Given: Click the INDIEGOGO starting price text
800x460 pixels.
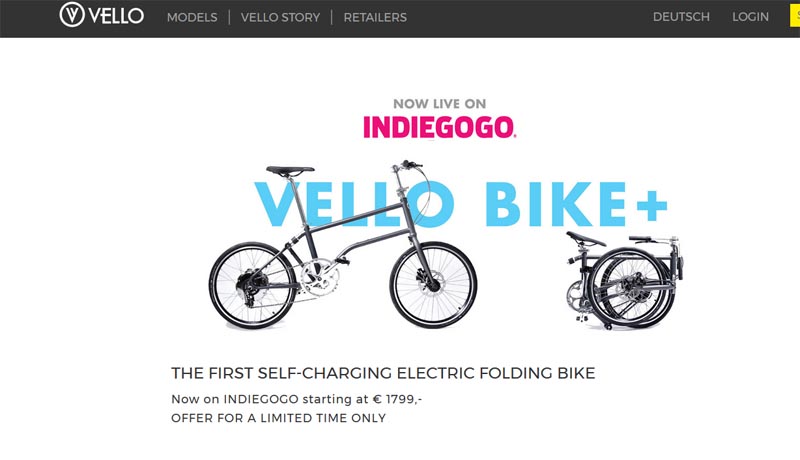Looking at the screenshot, I should coord(296,399).
